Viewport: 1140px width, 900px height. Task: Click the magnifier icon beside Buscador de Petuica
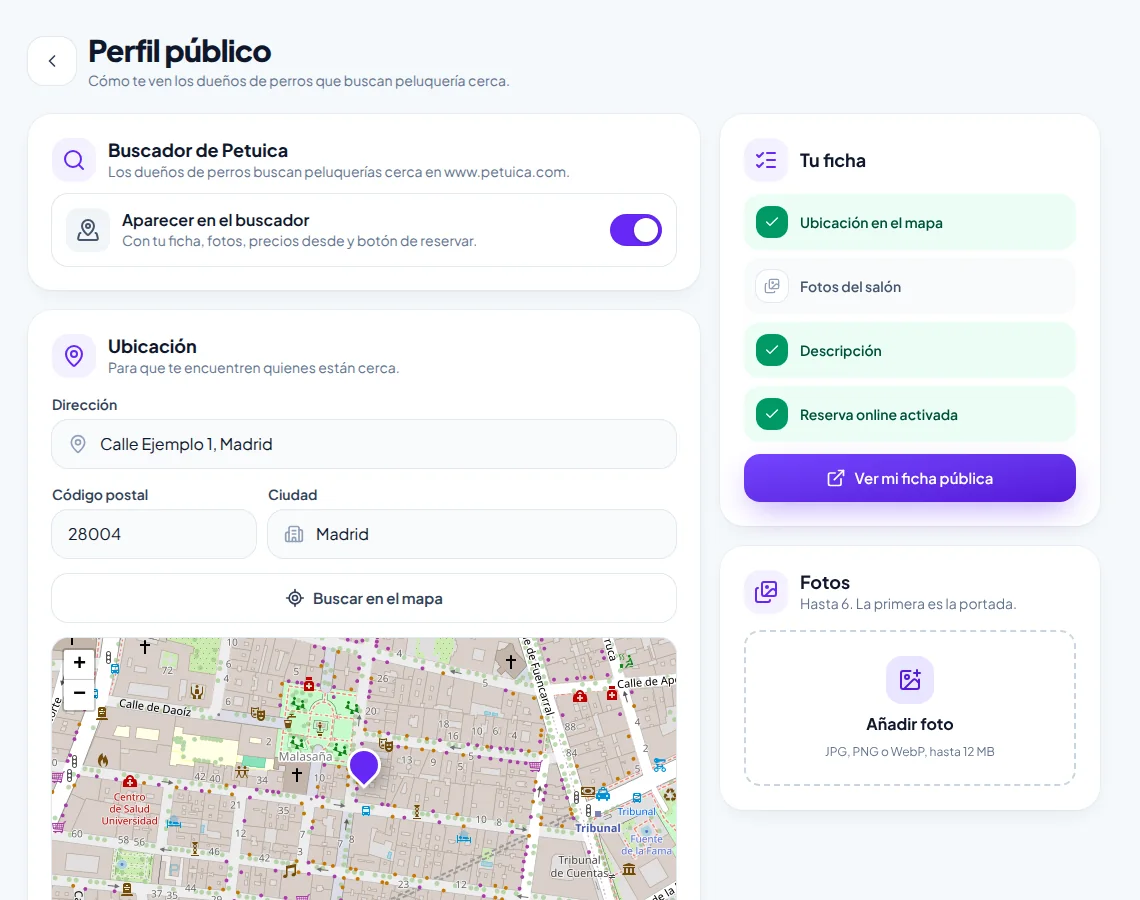click(74, 160)
